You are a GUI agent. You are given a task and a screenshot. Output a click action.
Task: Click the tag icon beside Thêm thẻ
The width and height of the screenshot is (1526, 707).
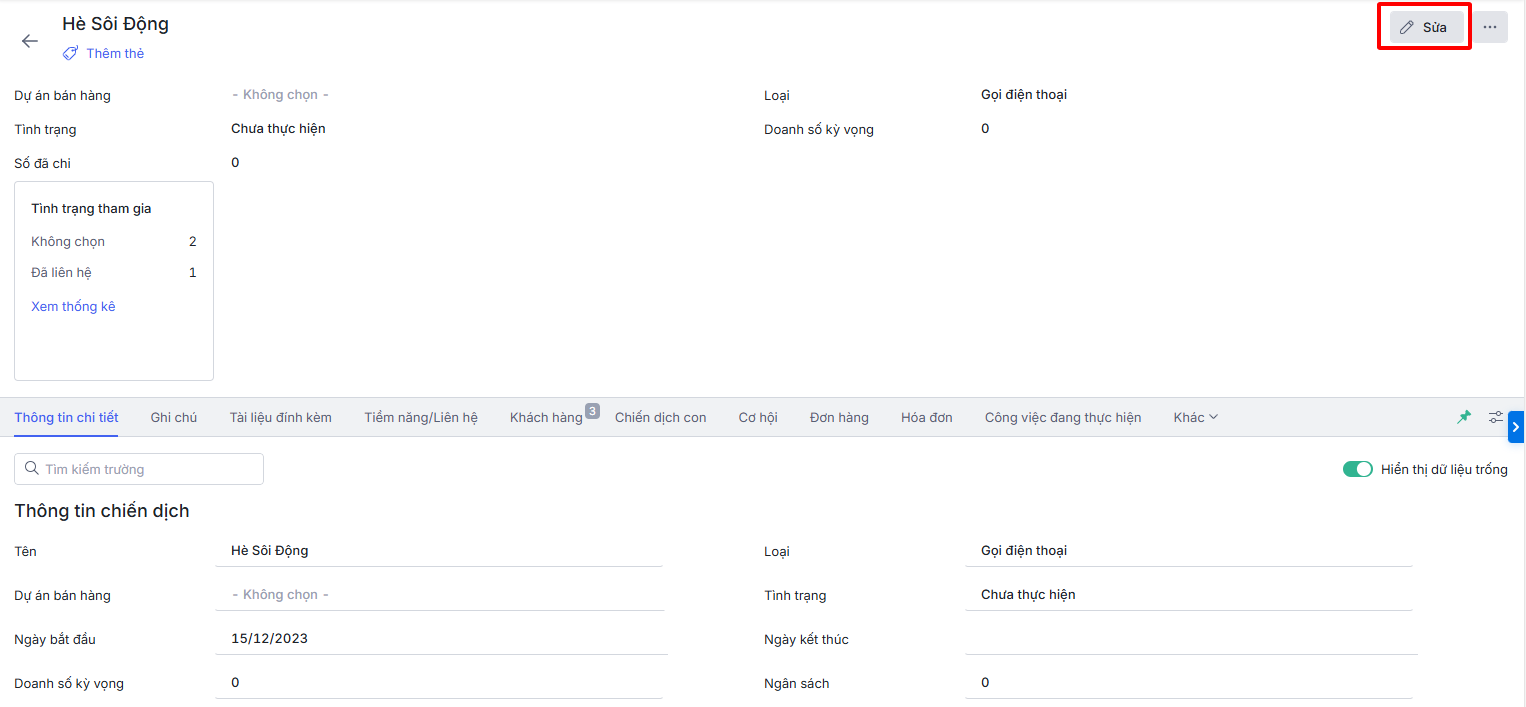(70, 53)
